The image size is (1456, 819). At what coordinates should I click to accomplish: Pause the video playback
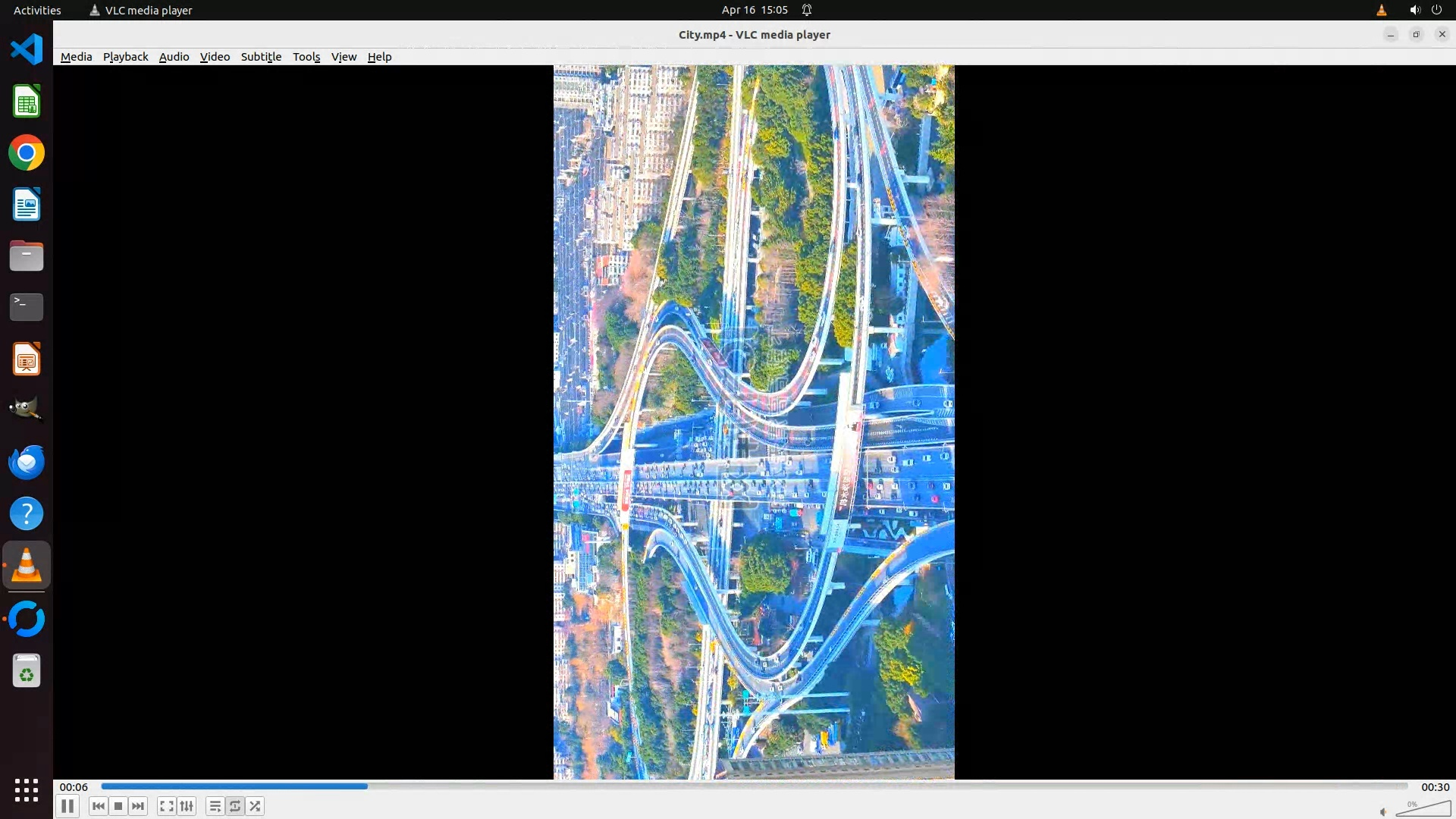pyautogui.click(x=67, y=806)
